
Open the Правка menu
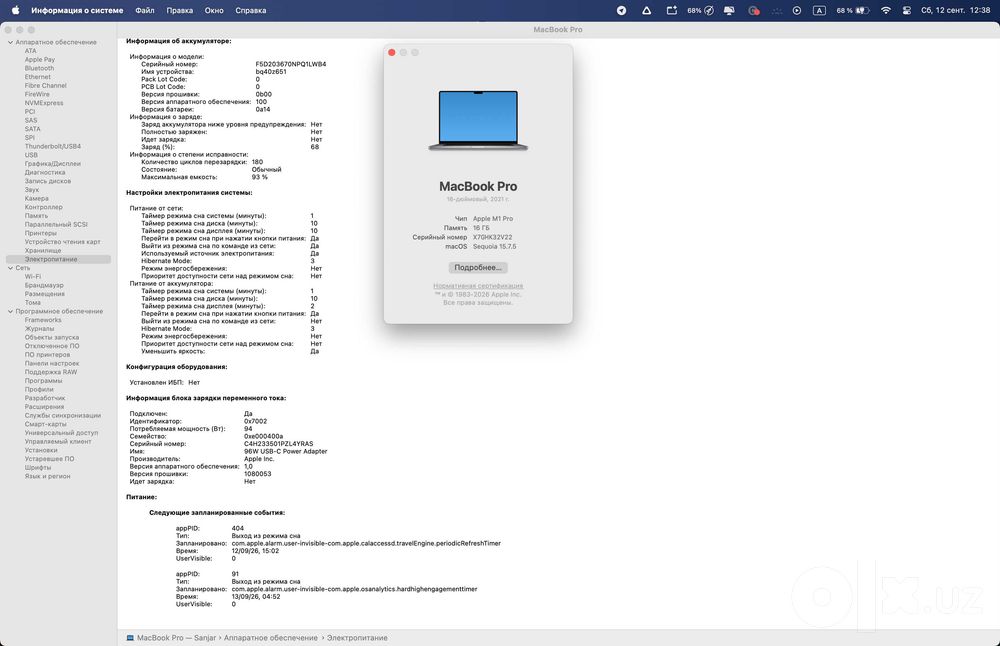pyautogui.click(x=180, y=10)
